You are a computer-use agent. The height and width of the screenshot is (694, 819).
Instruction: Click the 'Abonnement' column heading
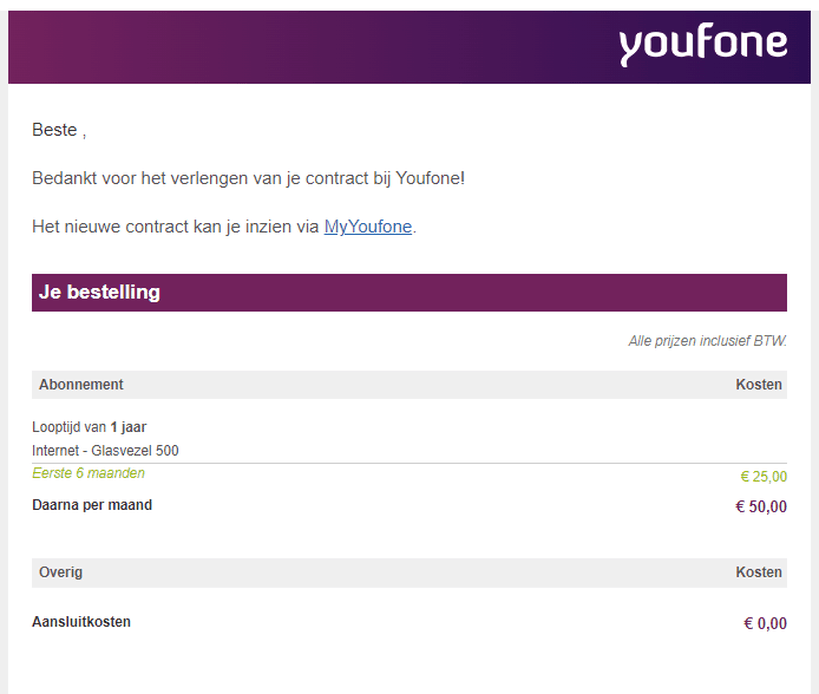[x=81, y=385]
